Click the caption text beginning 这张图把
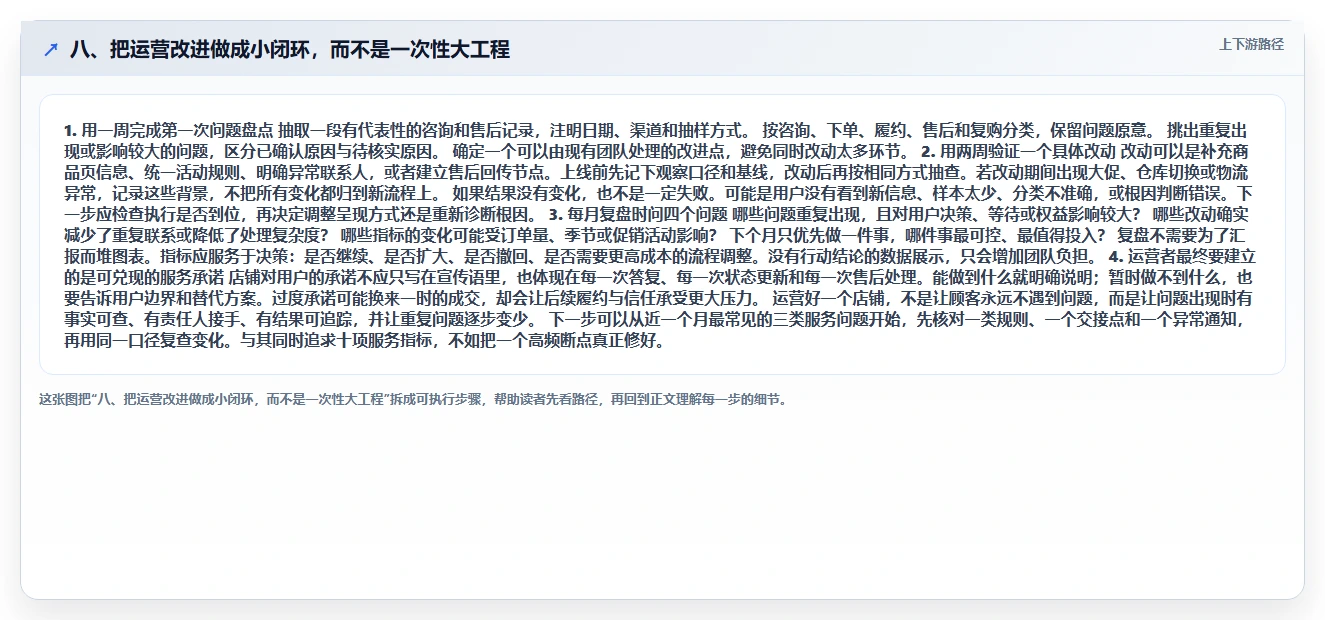 413,400
